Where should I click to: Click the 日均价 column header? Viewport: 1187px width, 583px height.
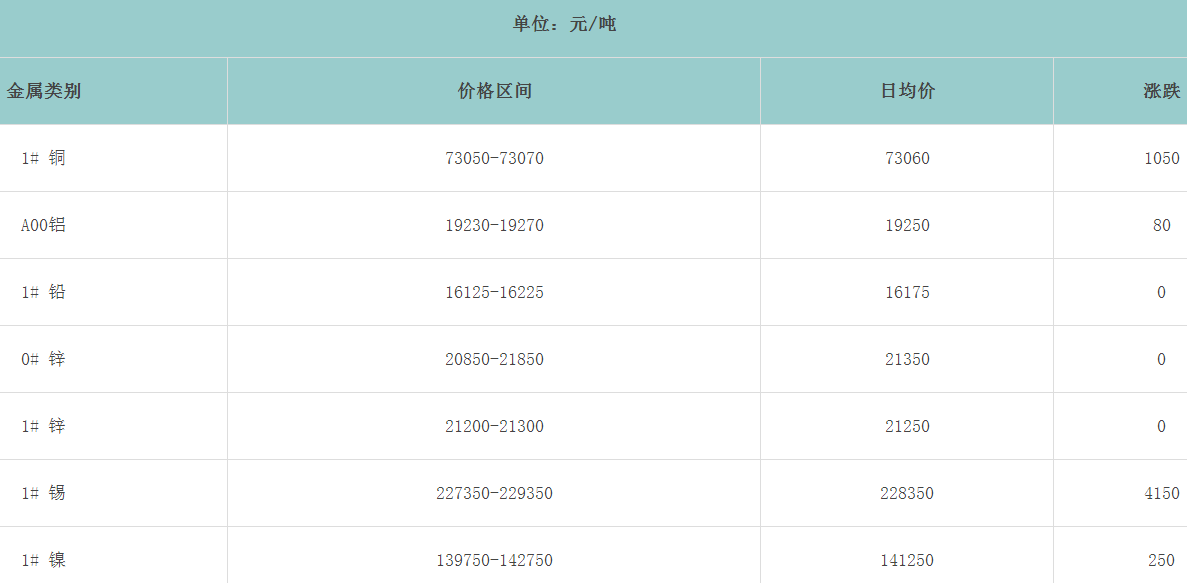pyautogui.click(x=907, y=91)
